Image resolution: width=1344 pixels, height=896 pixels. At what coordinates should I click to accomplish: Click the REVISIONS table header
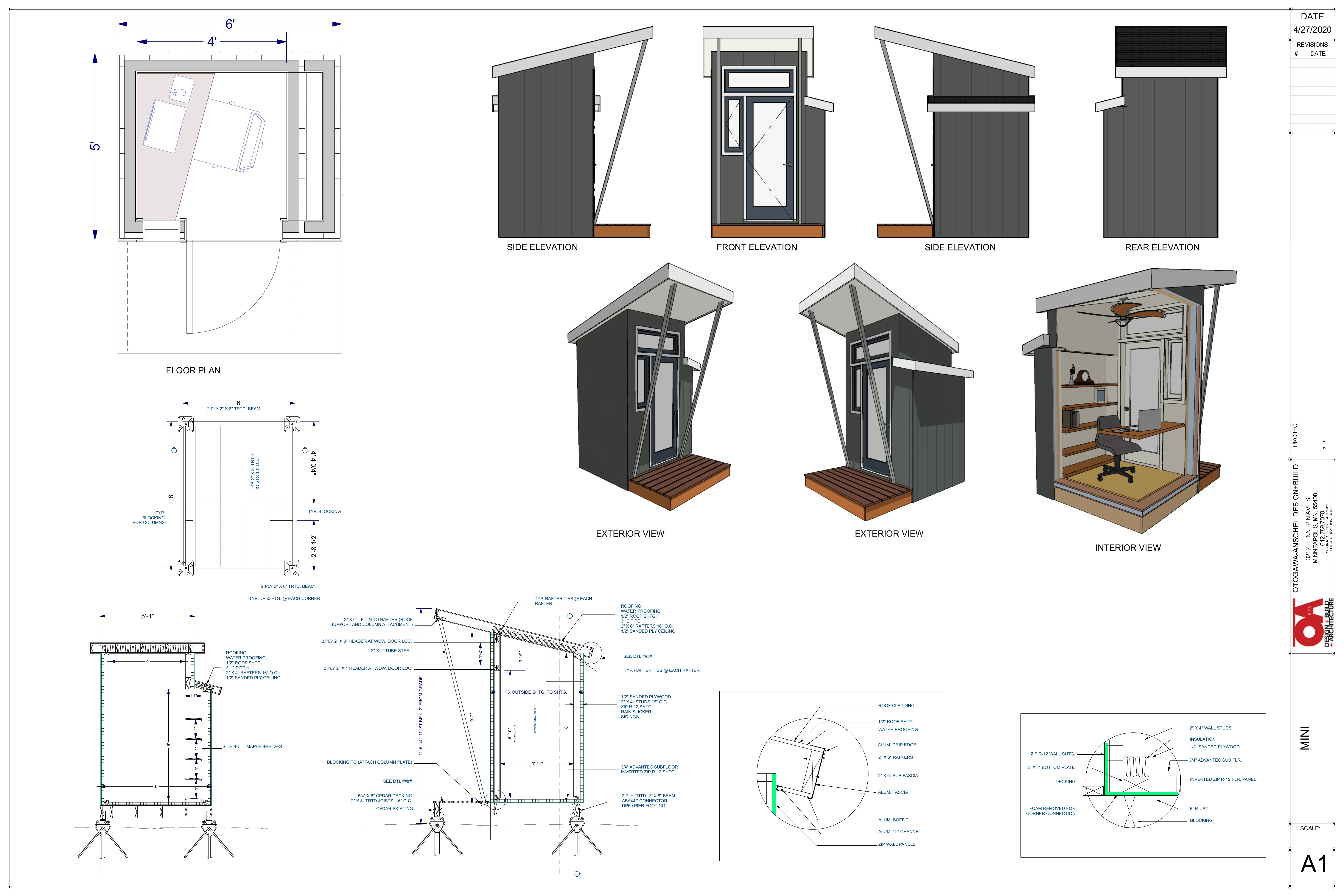(1312, 45)
